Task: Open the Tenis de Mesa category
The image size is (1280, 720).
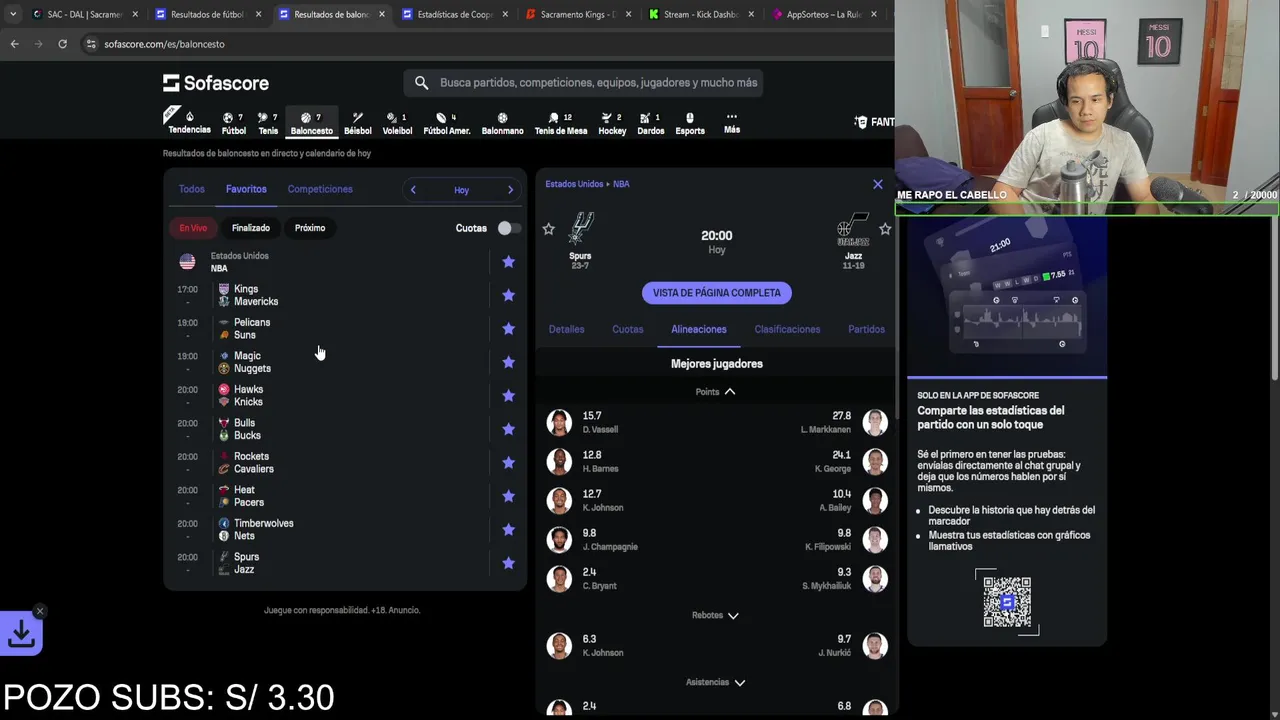Action: click(x=561, y=123)
